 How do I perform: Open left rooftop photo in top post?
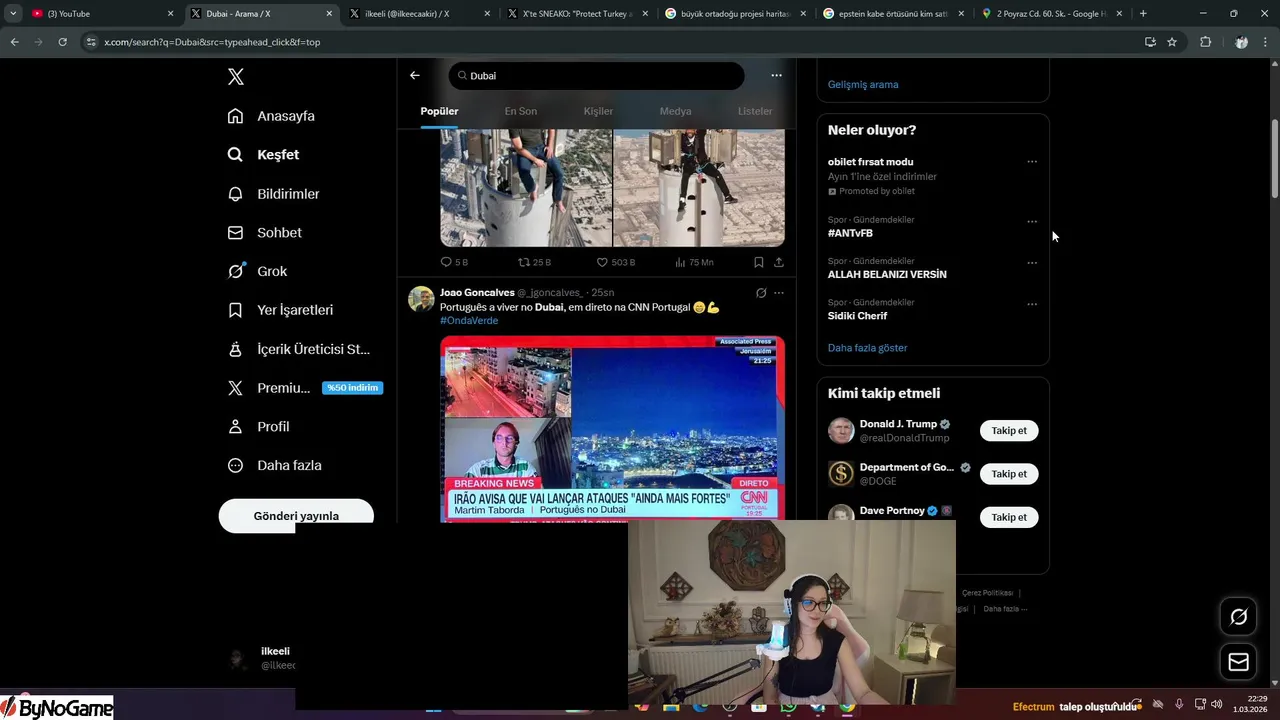[526, 187]
